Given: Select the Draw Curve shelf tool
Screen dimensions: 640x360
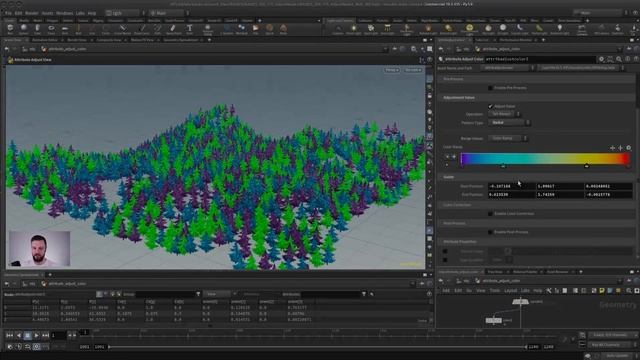Looking at the screenshot, I should [142, 29].
